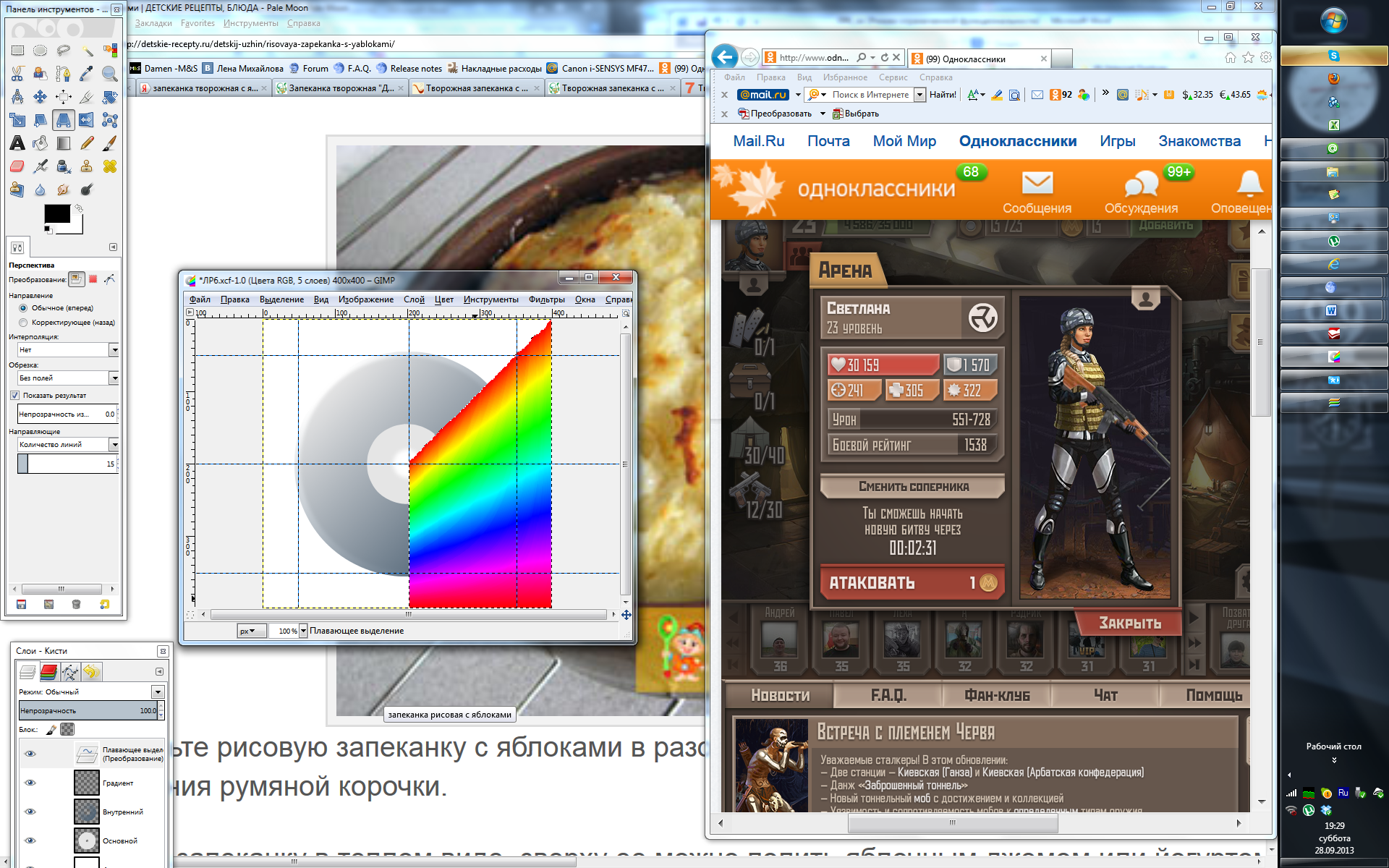Select the Text tool
The image size is (1389, 868).
click(17, 143)
